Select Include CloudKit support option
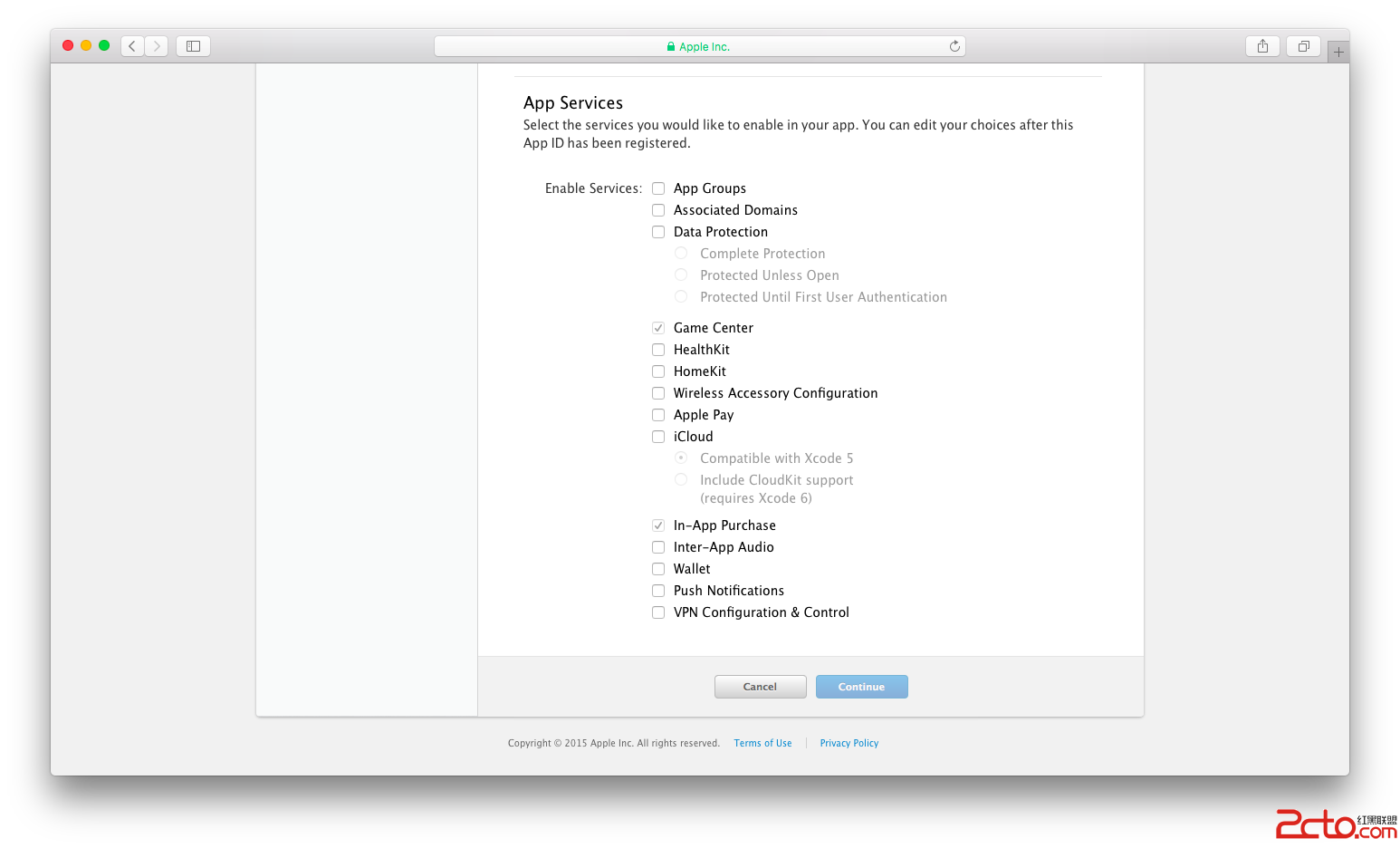The width and height of the screenshot is (1400, 848). tap(681, 480)
